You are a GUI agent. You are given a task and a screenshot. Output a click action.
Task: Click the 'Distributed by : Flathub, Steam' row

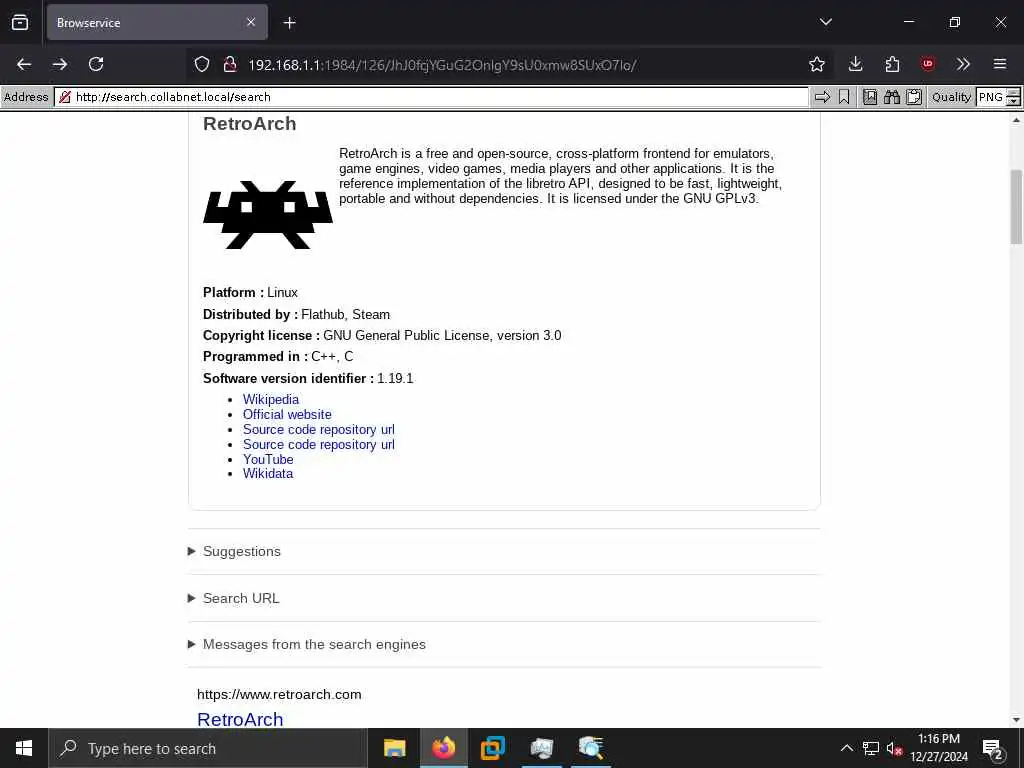tap(296, 314)
